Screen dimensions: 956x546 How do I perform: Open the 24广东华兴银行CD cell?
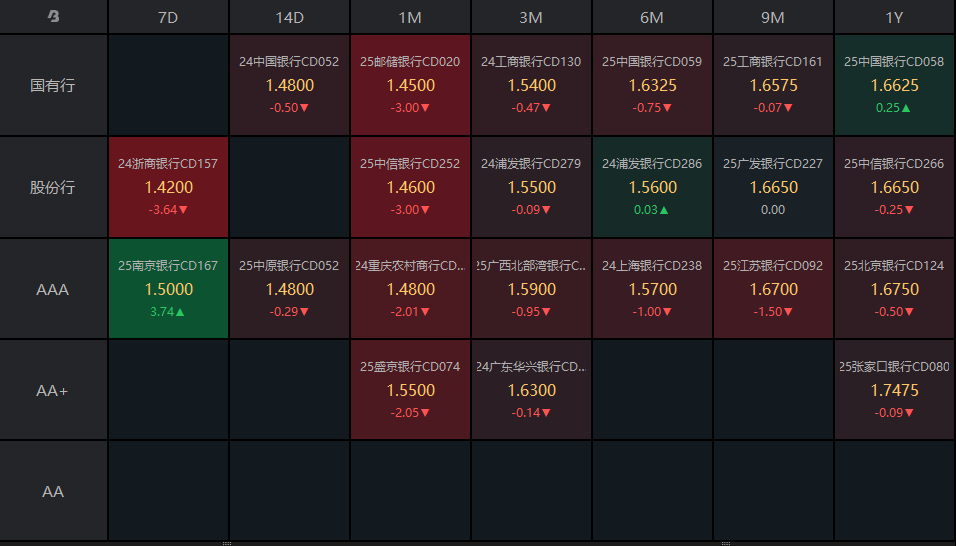531,389
